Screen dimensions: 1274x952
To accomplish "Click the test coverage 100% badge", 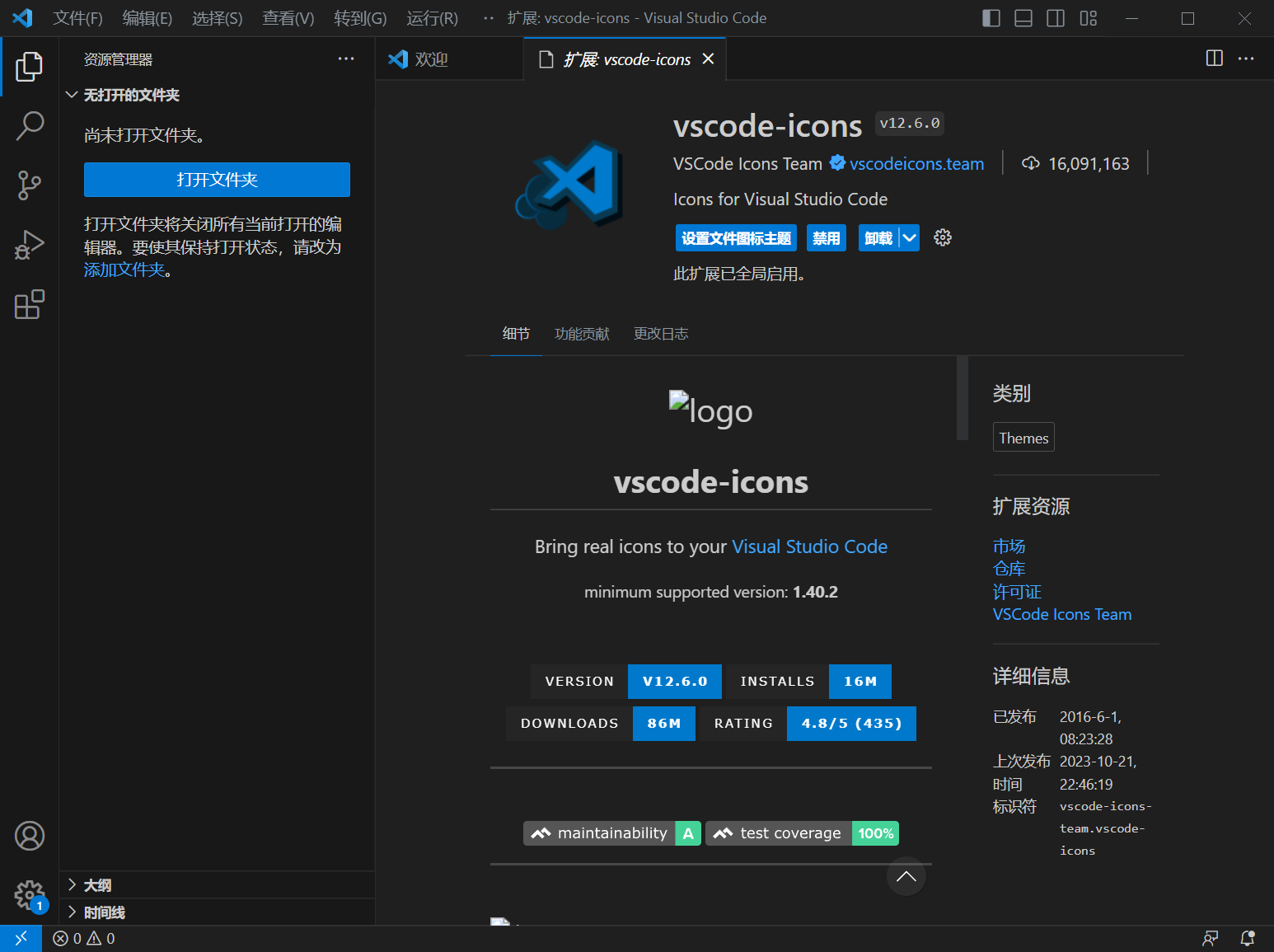I will click(802, 833).
